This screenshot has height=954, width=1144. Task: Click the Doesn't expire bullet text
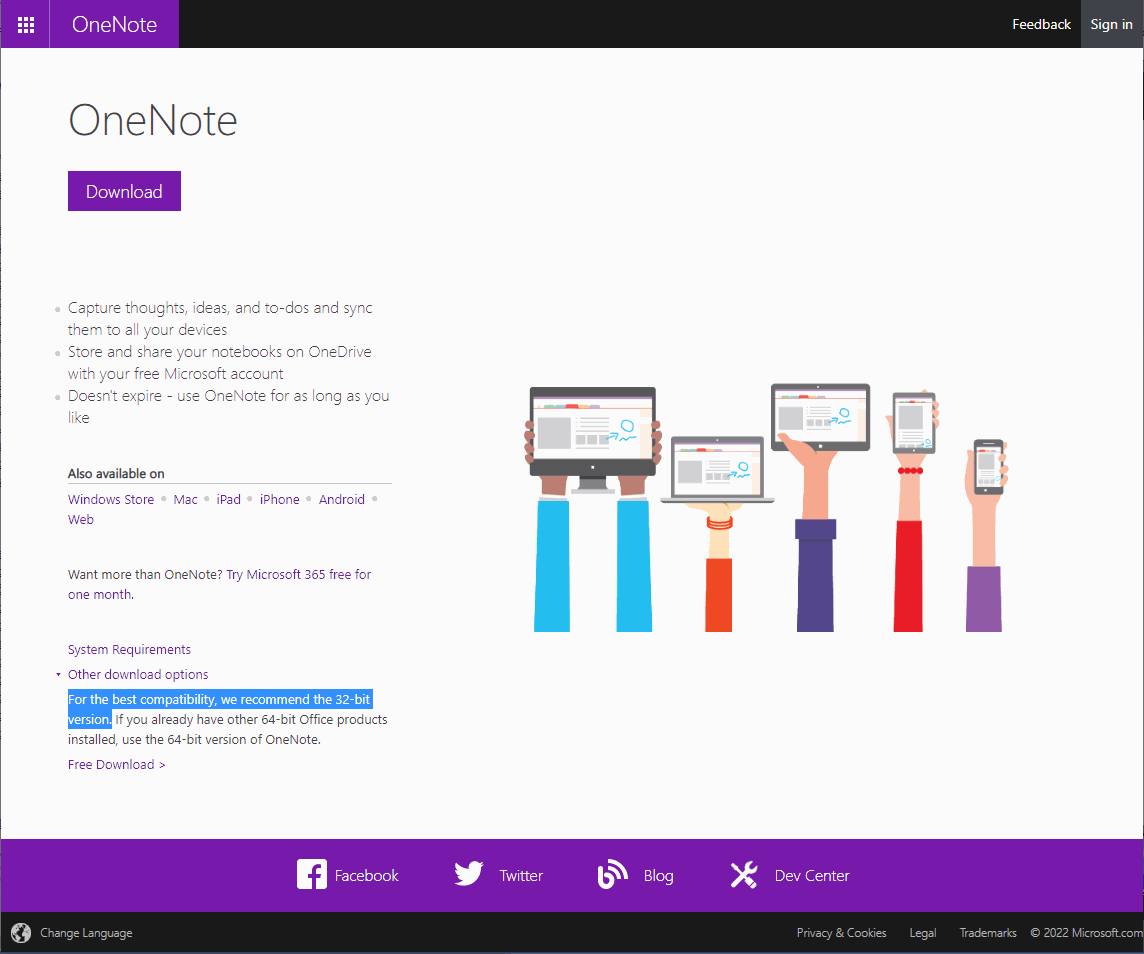pyautogui.click(x=228, y=406)
